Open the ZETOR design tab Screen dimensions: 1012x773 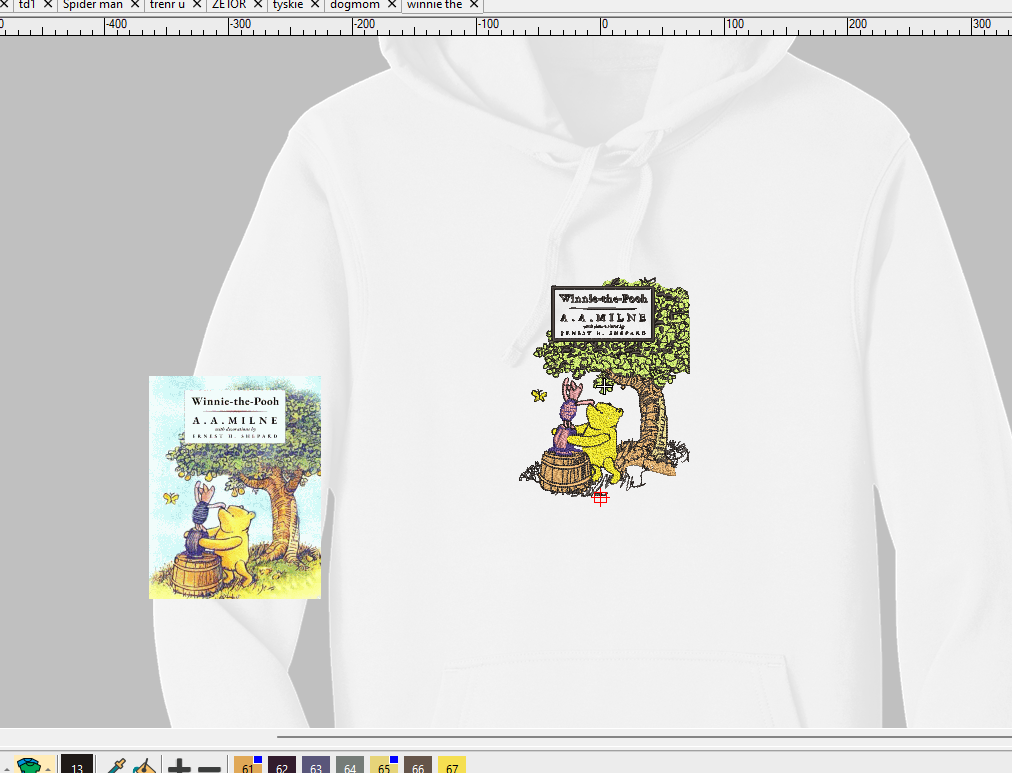229,5
